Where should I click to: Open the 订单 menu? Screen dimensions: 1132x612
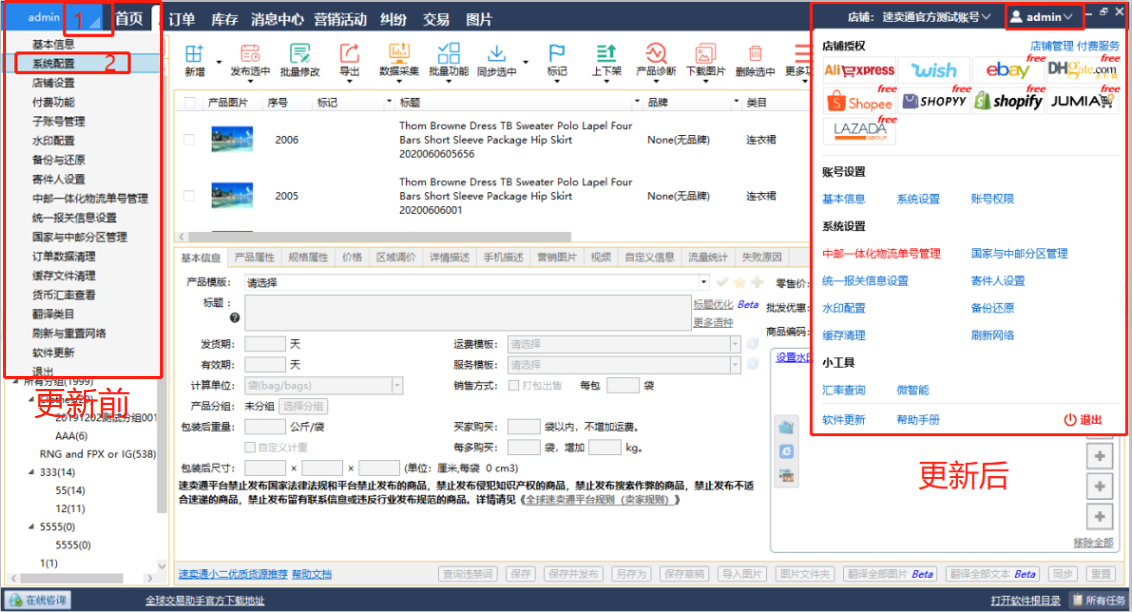pos(183,19)
